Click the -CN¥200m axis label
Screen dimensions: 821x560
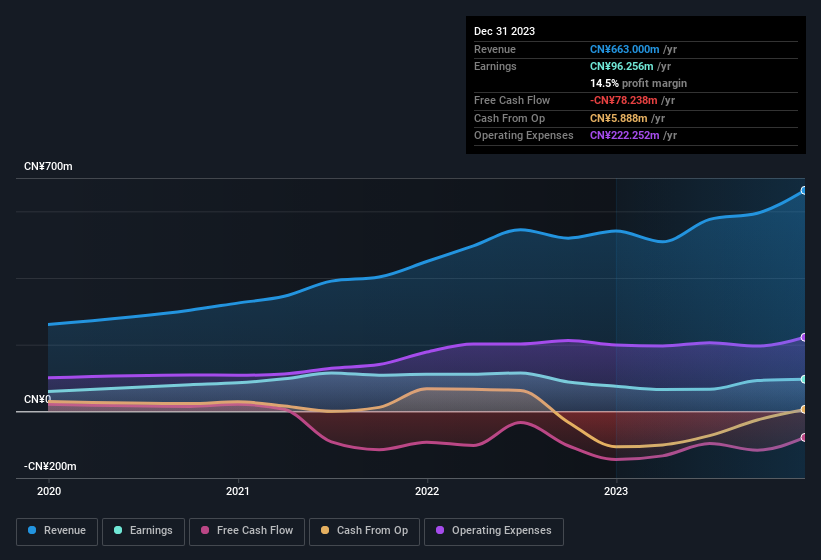click(x=50, y=466)
